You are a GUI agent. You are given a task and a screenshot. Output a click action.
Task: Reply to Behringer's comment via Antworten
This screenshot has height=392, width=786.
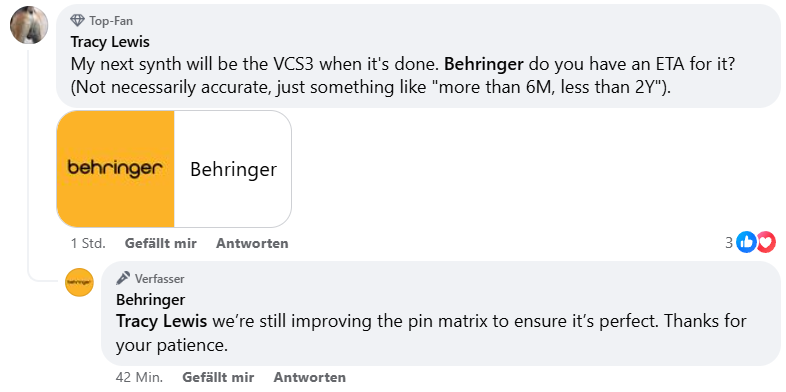310,377
